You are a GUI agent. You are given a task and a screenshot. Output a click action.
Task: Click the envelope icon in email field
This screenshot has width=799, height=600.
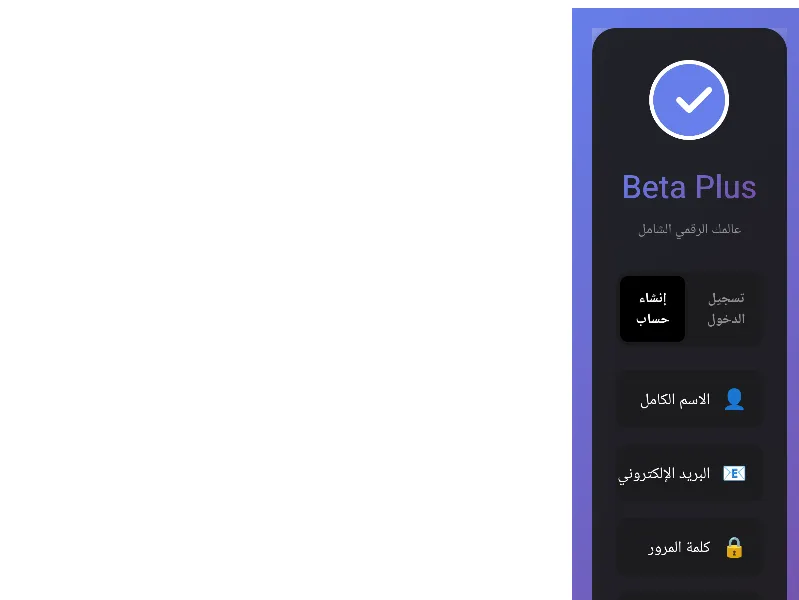(733, 473)
